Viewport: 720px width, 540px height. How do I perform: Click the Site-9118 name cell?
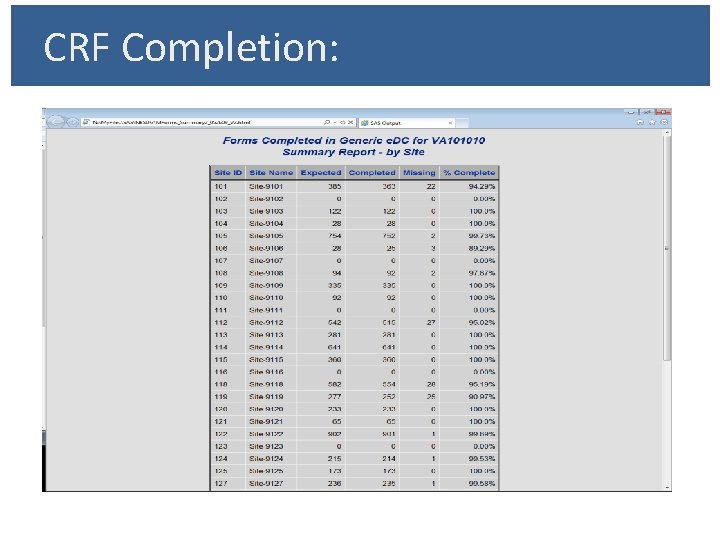[x=266, y=385]
